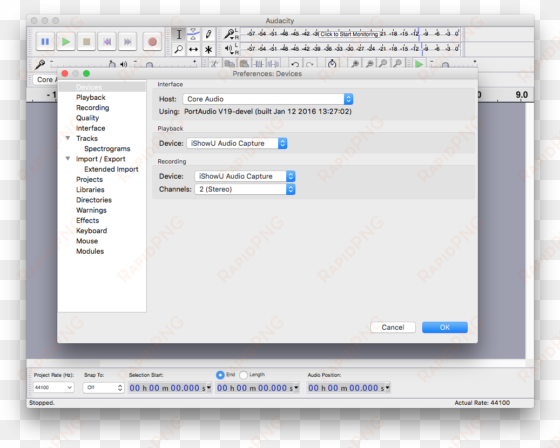560x448 pixels.
Task: Start playback with the green Play button
Action: point(66,42)
